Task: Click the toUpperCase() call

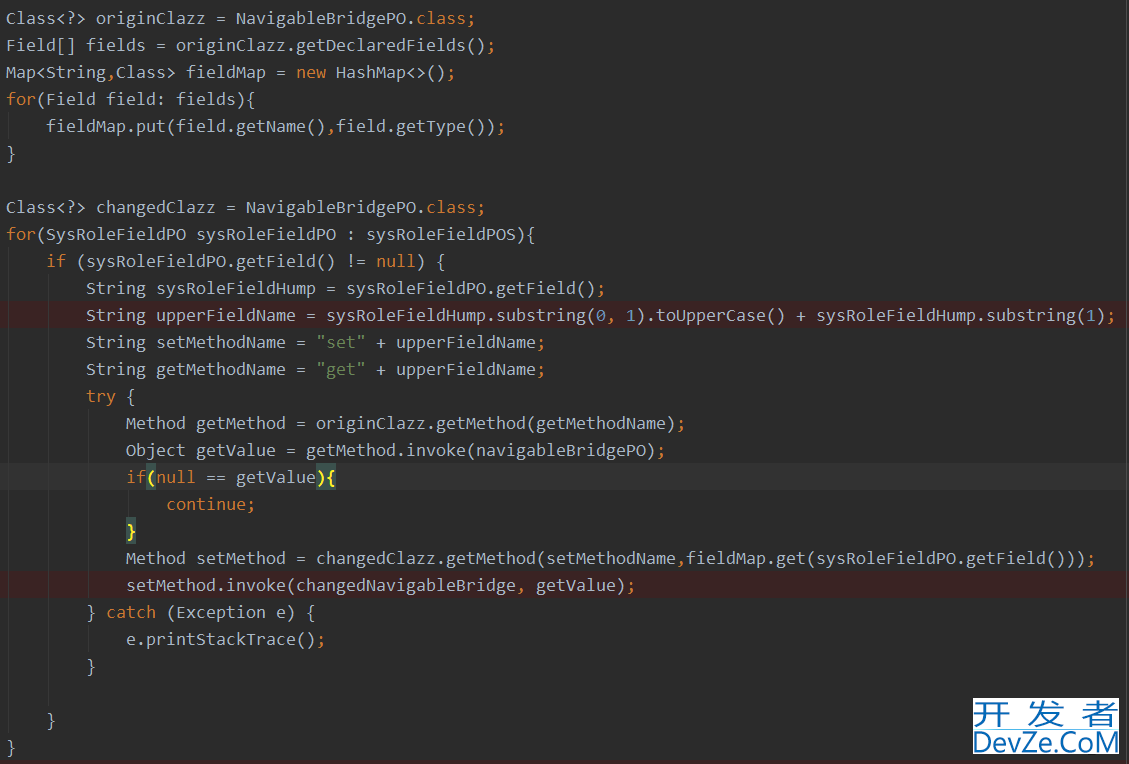Action: [720, 315]
